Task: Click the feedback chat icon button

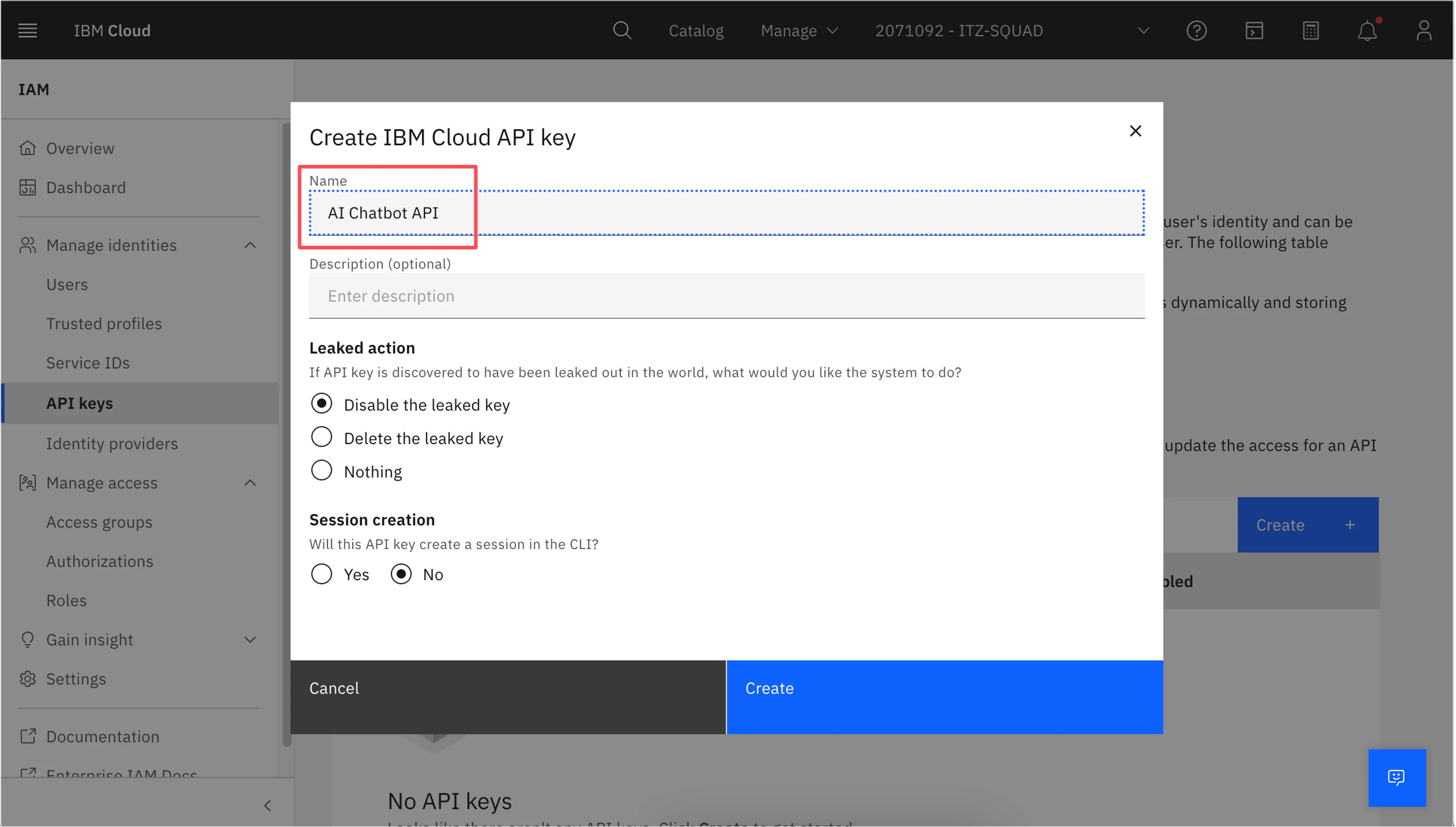Action: (x=1396, y=777)
